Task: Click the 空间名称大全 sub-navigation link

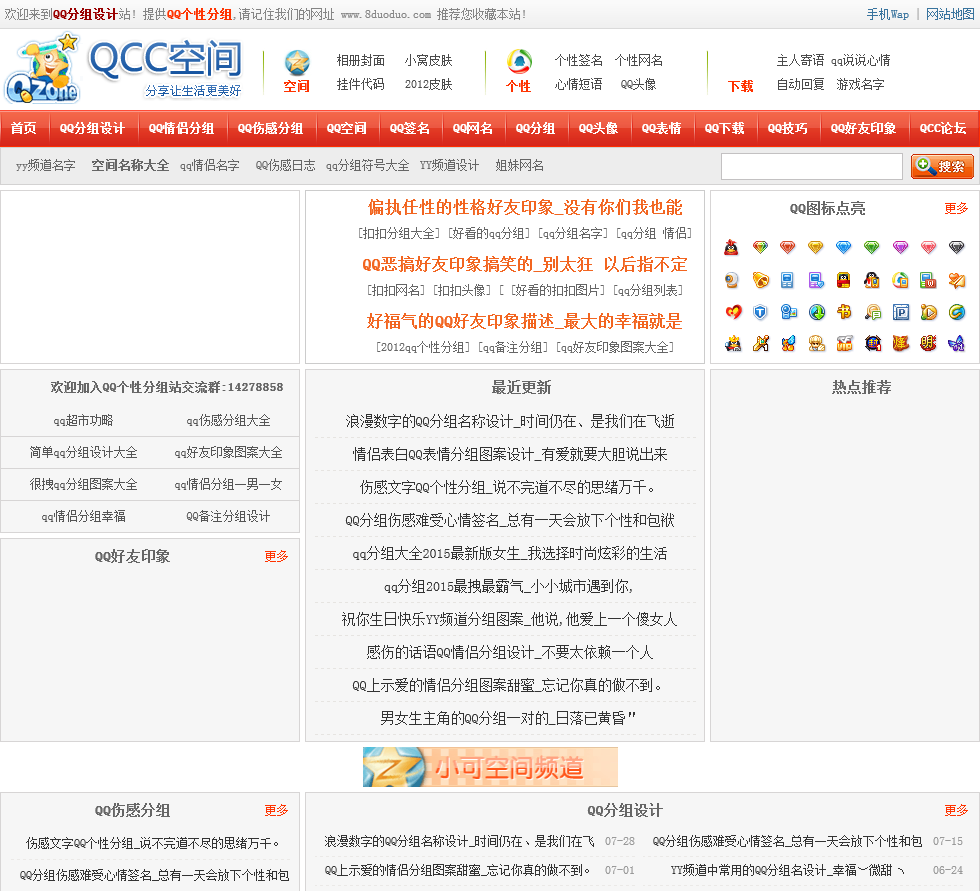Action: [130, 166]
